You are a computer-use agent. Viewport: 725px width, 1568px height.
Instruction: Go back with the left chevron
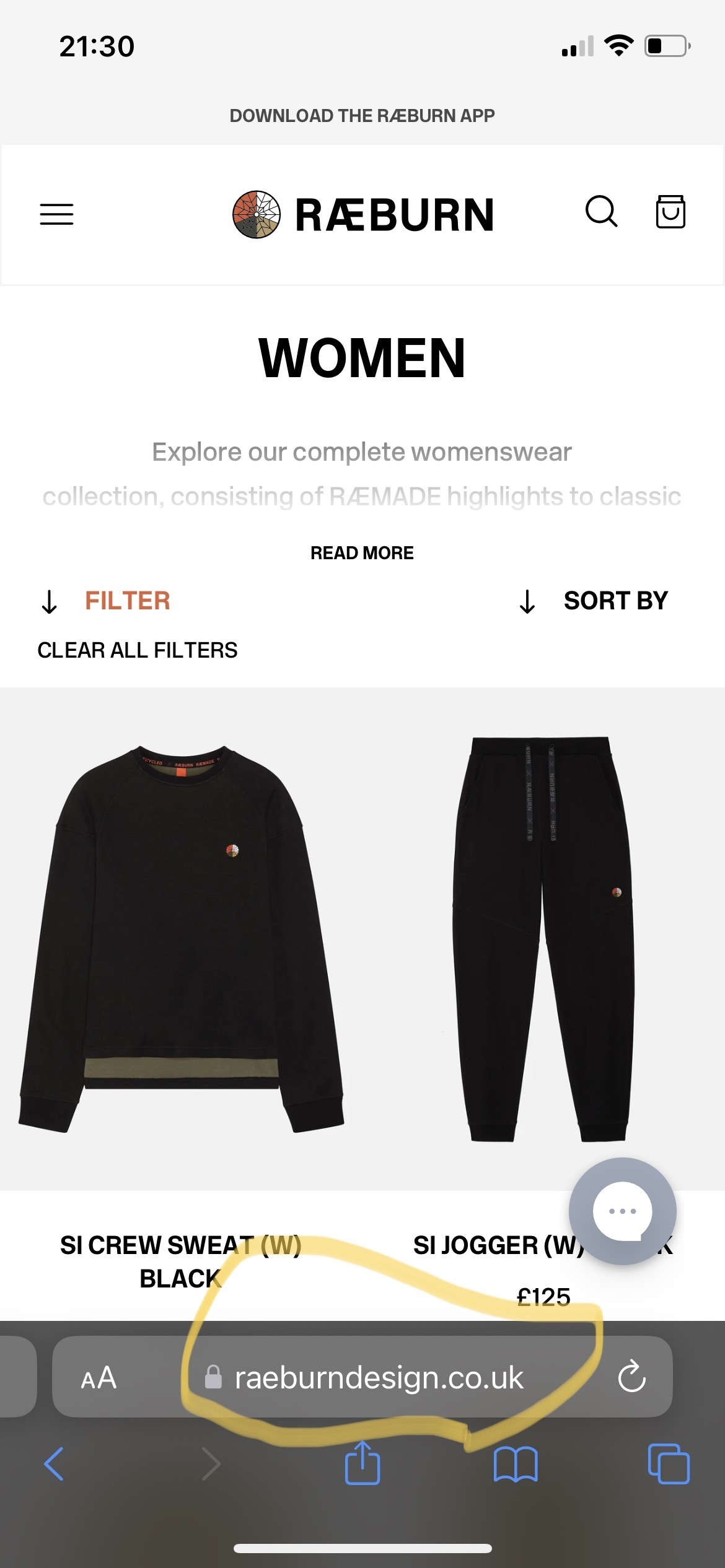click(x=54, y=1464)
